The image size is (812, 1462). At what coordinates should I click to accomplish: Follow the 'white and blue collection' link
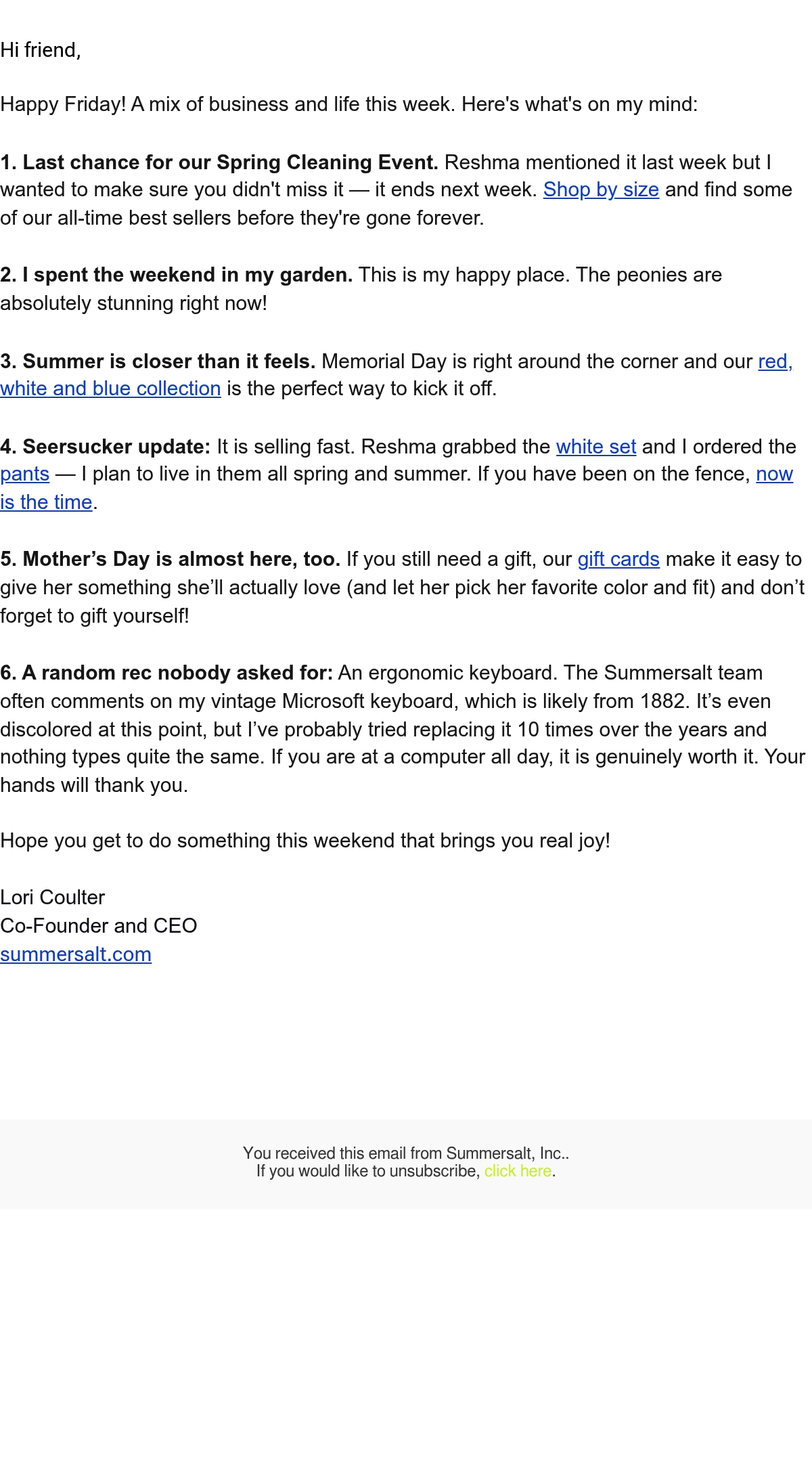pos(110,389)
